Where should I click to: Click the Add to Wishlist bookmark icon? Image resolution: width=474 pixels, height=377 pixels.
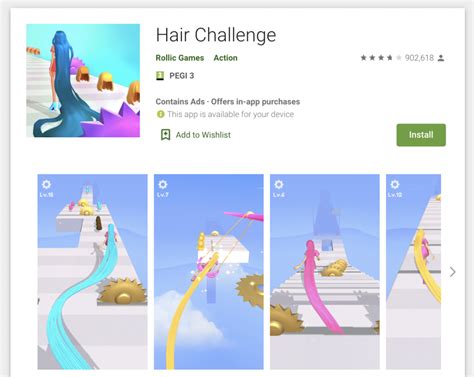tap(165, 135)
